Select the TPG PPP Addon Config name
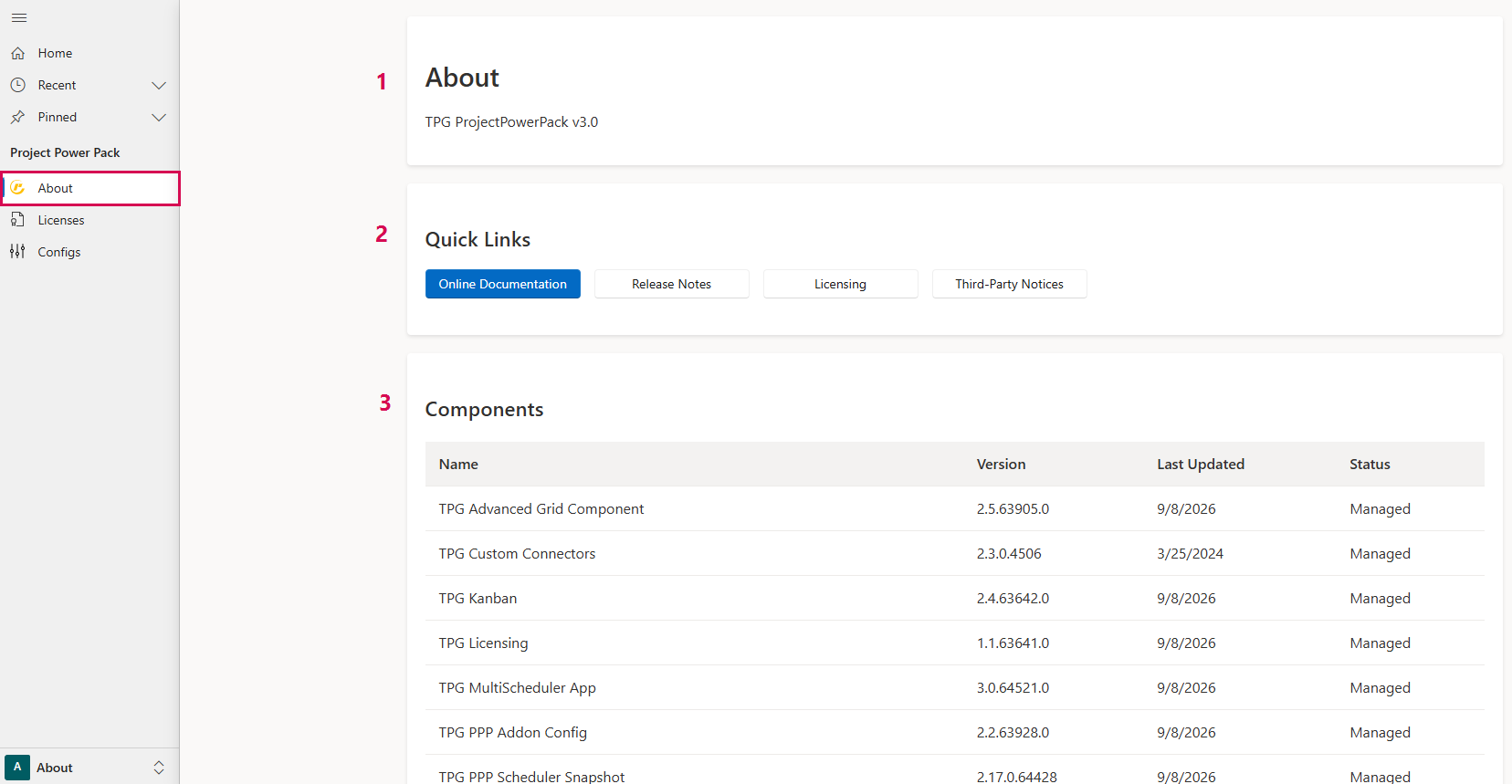The width and height of the screenshot is (1512, 784). (512, 733)
